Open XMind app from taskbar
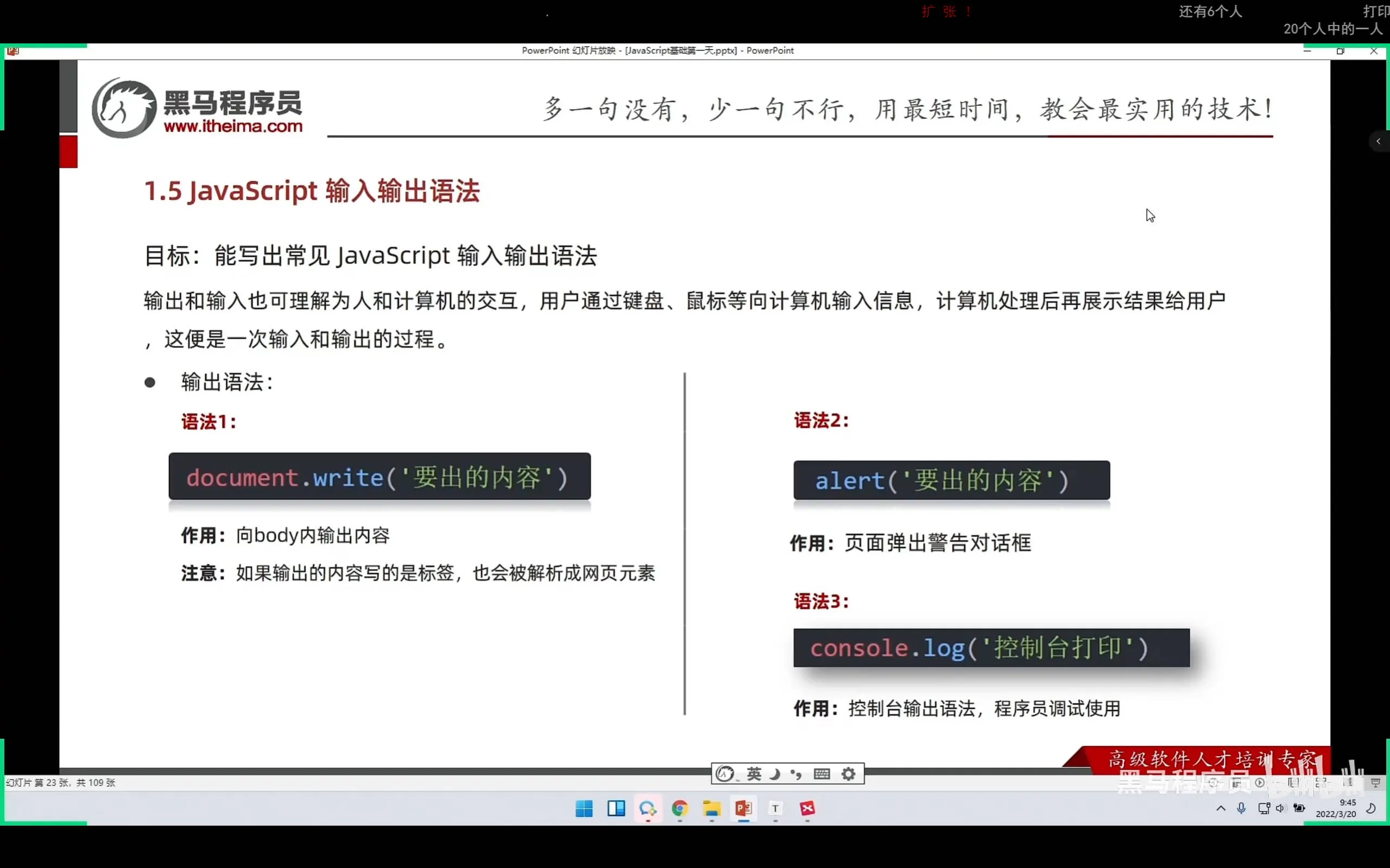The height and width of the screenshot is (868, 1390). click(807, 808)
